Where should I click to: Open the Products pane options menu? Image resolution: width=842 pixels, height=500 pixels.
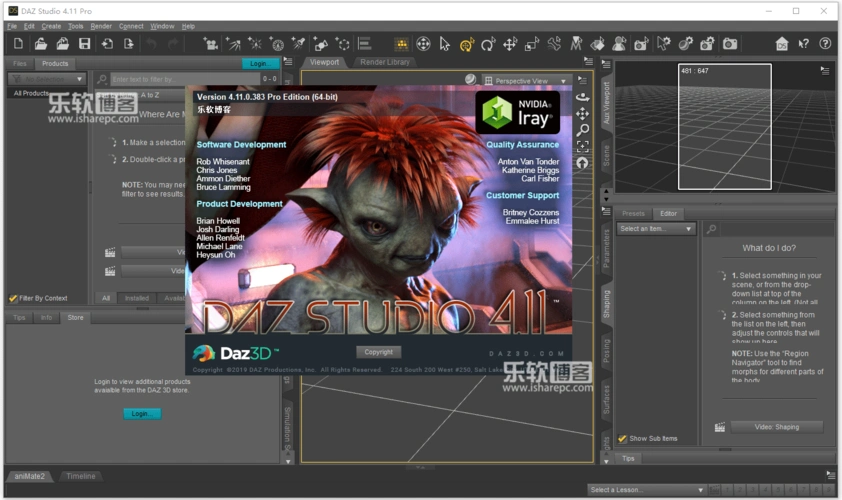pyautogui.click(x=288, y=62)
